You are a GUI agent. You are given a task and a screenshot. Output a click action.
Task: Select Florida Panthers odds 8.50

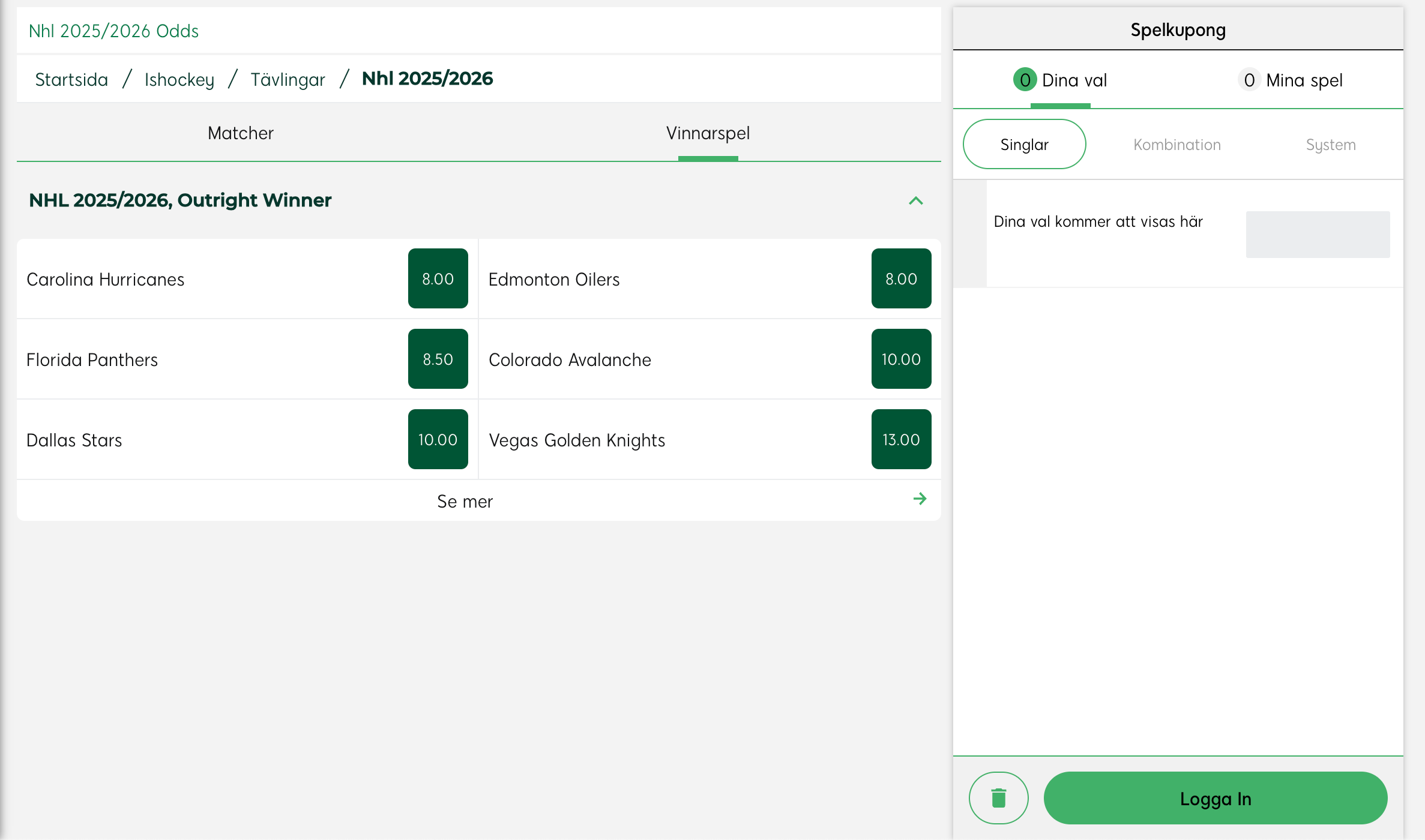(x=438, y=359)
